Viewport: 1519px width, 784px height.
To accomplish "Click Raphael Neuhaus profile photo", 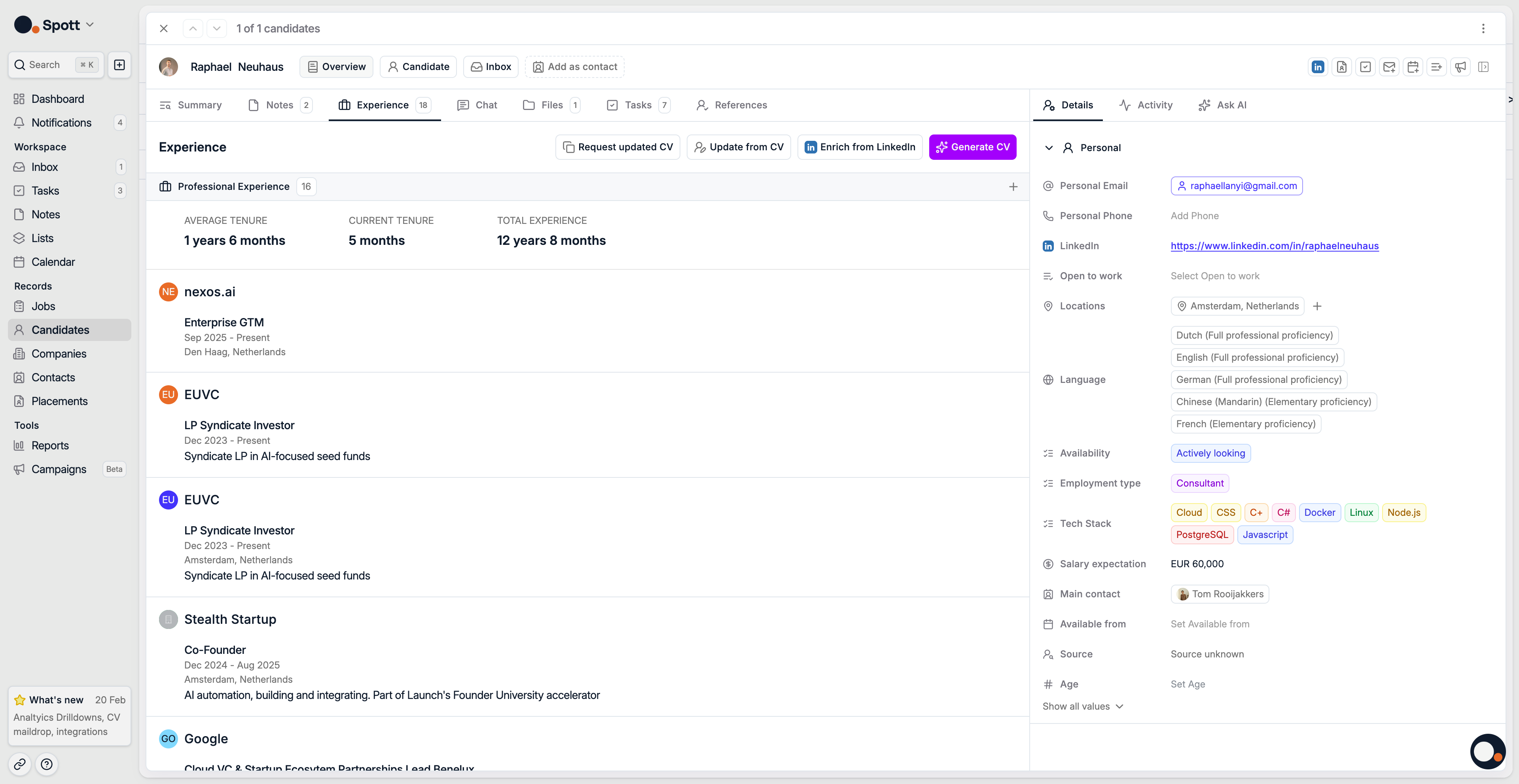I will tap(168, 66).
